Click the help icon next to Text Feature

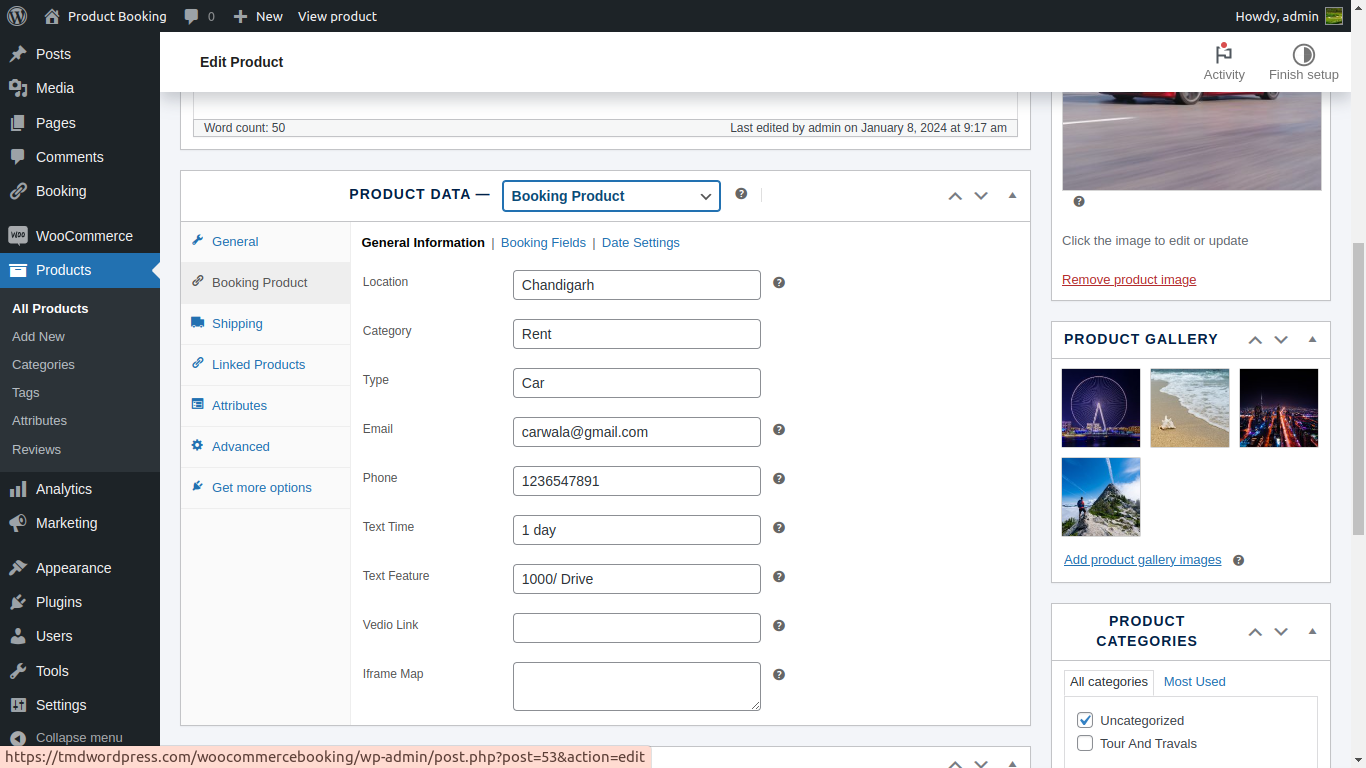click(779, 577)
